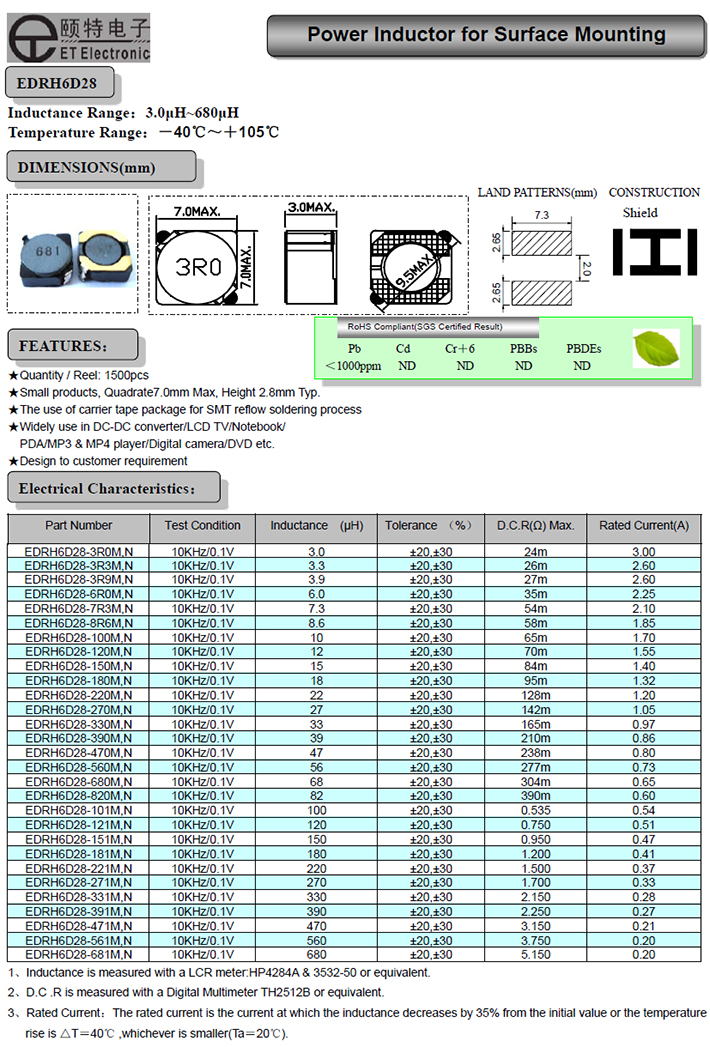Click the Power Inductor for Surface Mounting banner
The width and height of the screenshot is (710, 1047).
click(486, 35)
